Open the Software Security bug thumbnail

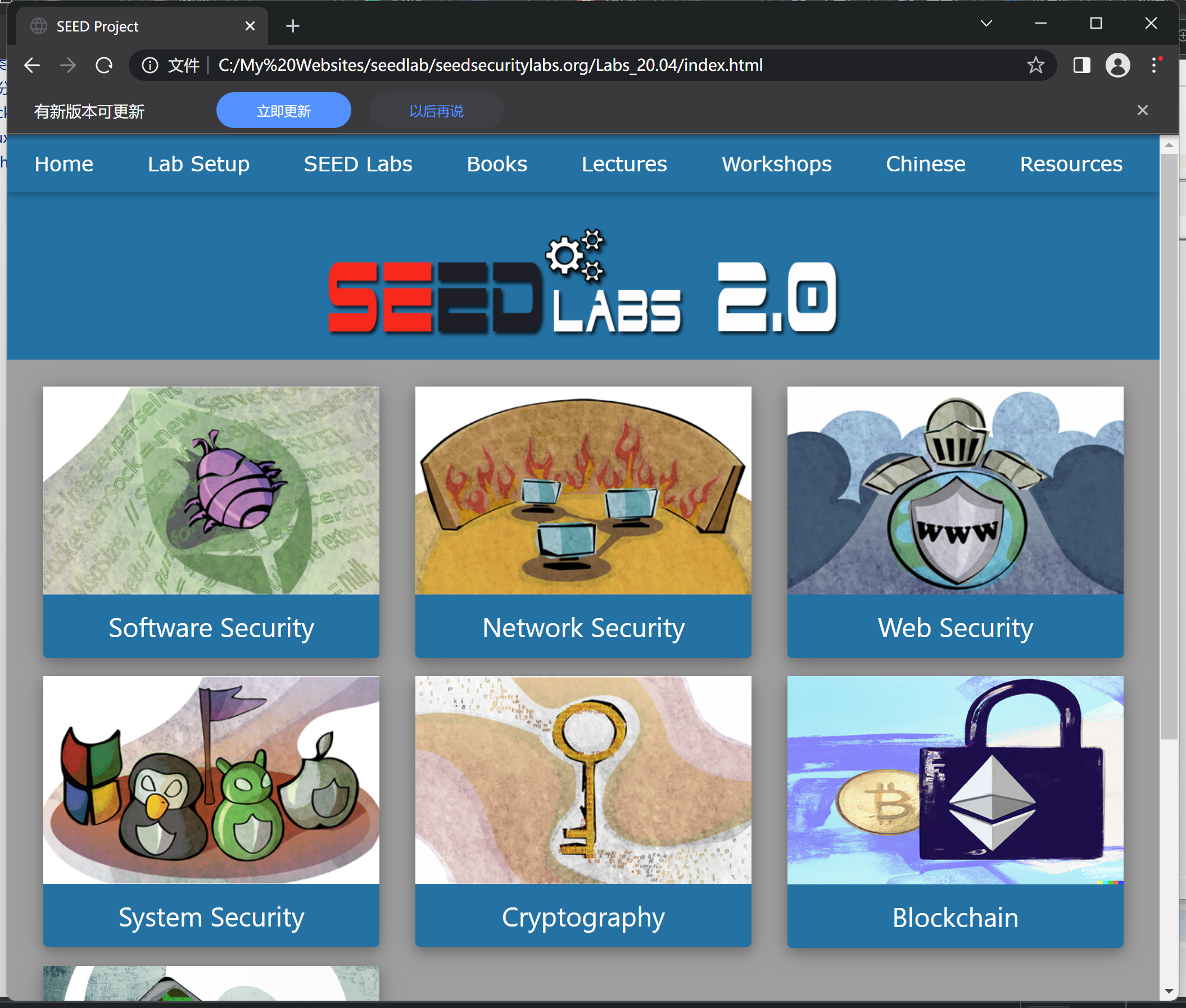(x=211, y=491)
